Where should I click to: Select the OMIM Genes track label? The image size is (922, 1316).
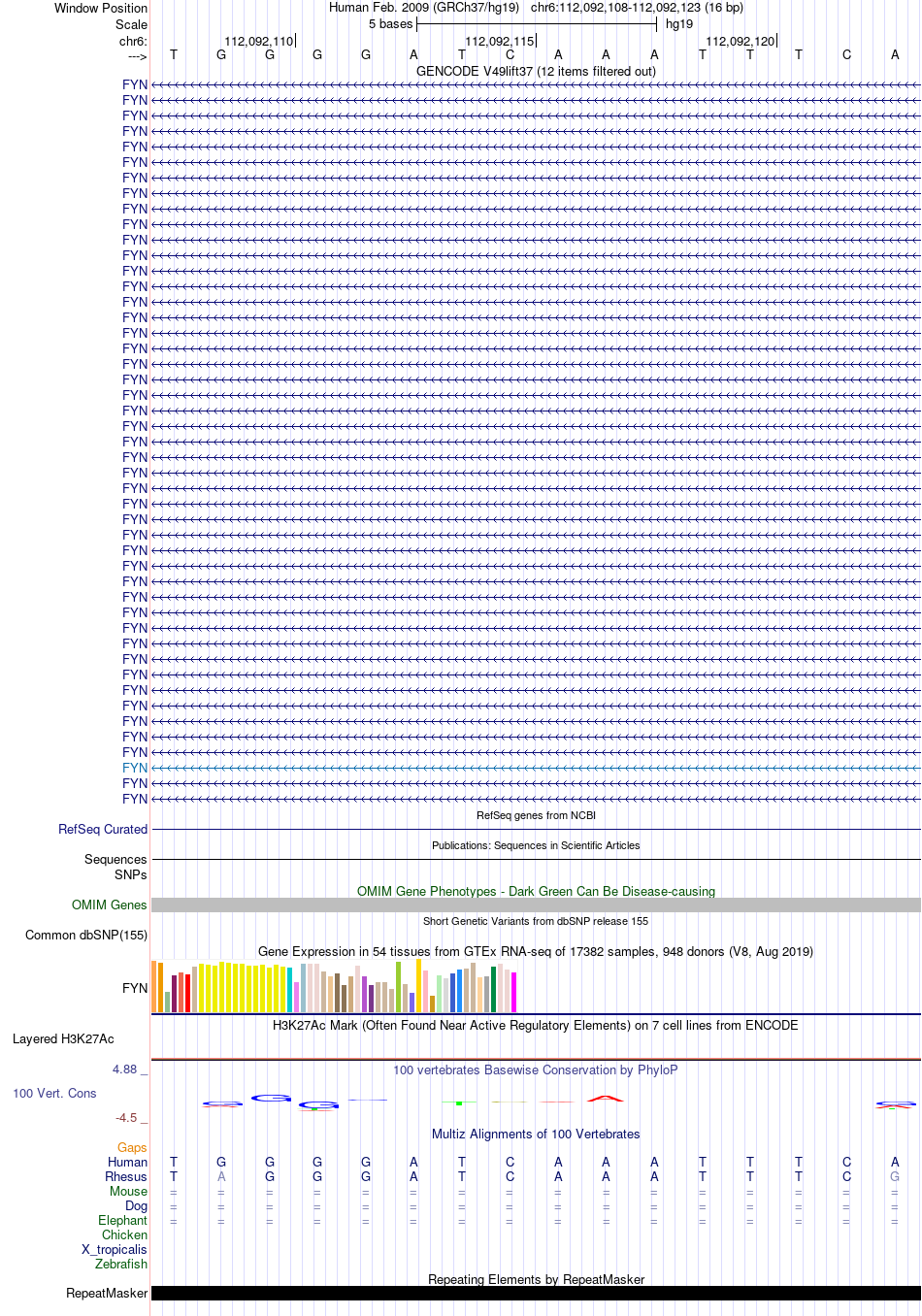(110, 905)
